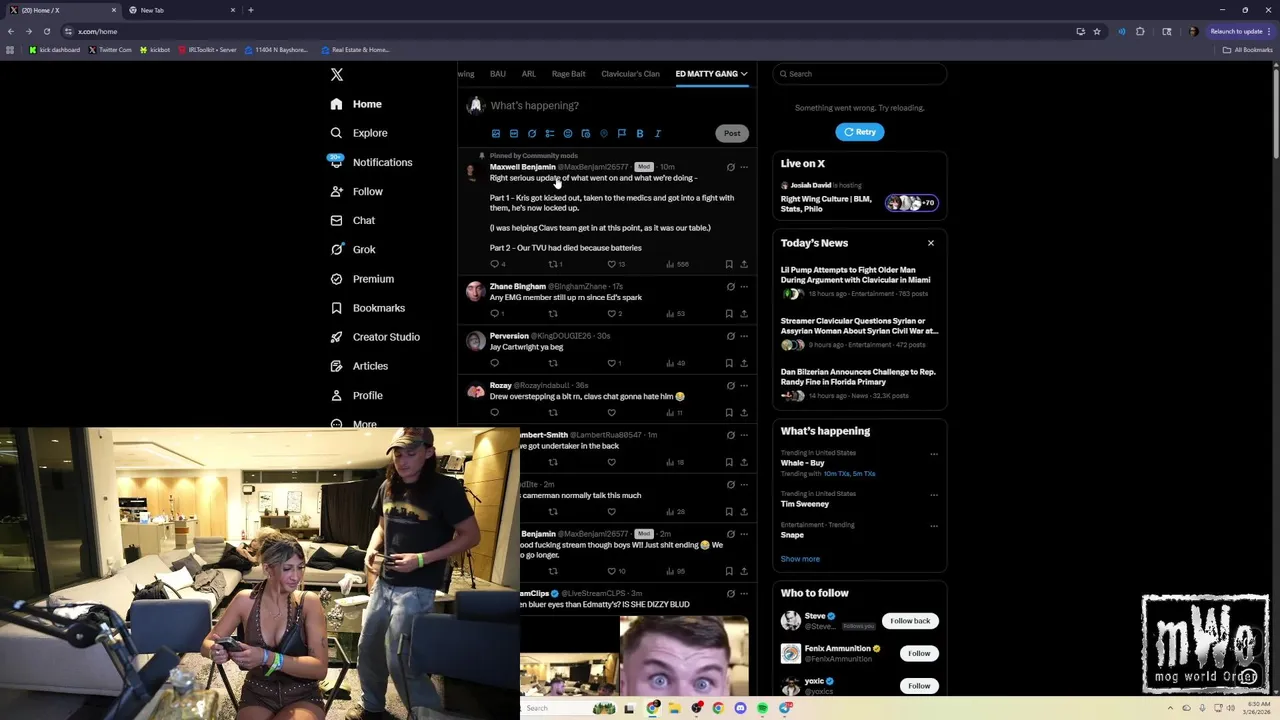Add media using the composer image icon
This screenshot has height=720, width=1280.
click(496, 133)
